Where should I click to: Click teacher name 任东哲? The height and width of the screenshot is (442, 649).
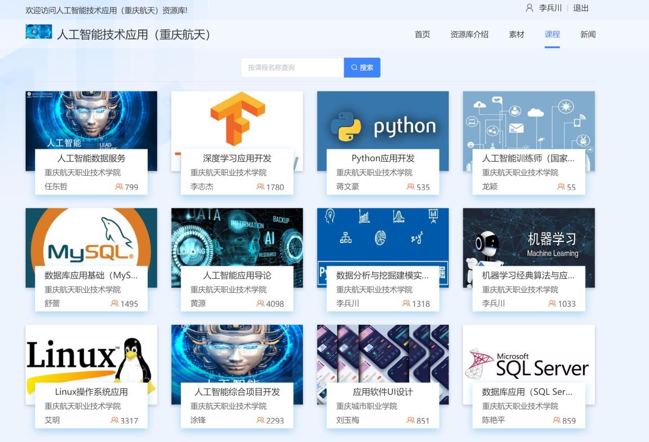point(56,187)
